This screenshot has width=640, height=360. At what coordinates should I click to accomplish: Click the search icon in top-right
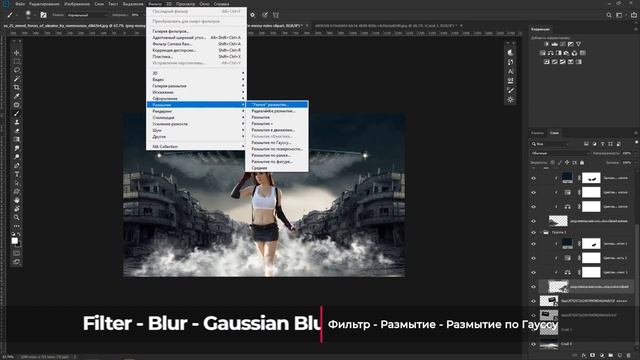(x=609, y=15)
